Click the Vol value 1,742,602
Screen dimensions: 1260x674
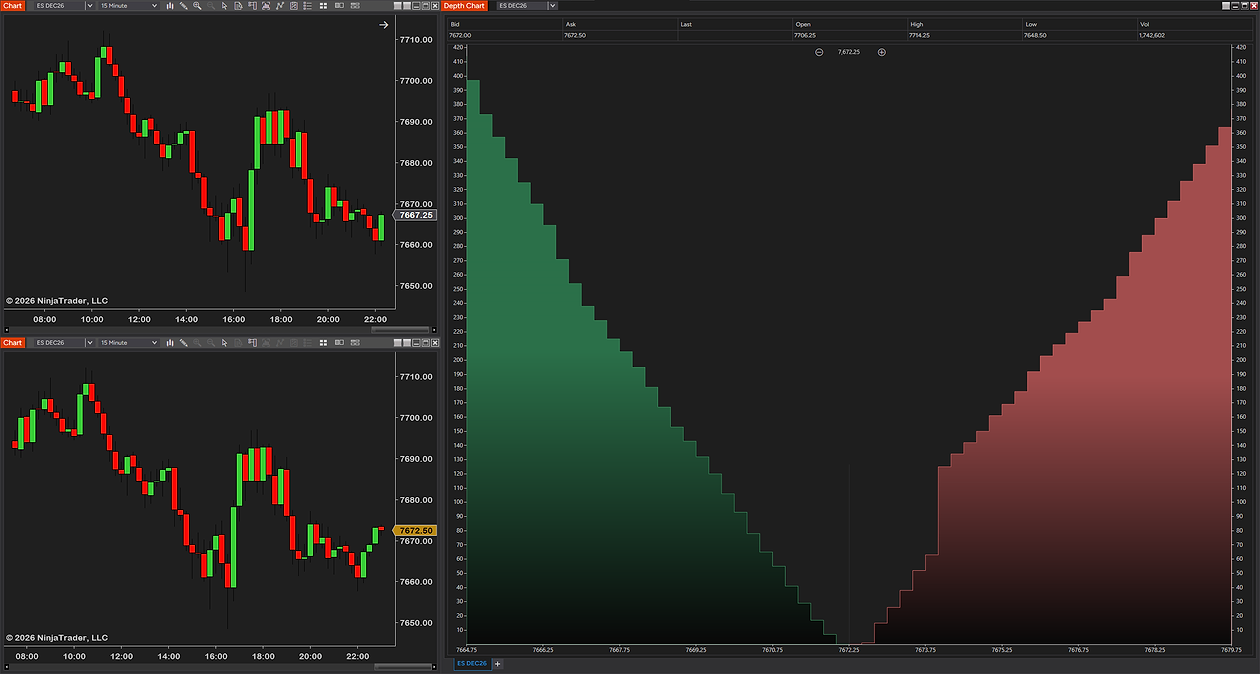(1152, 35)
